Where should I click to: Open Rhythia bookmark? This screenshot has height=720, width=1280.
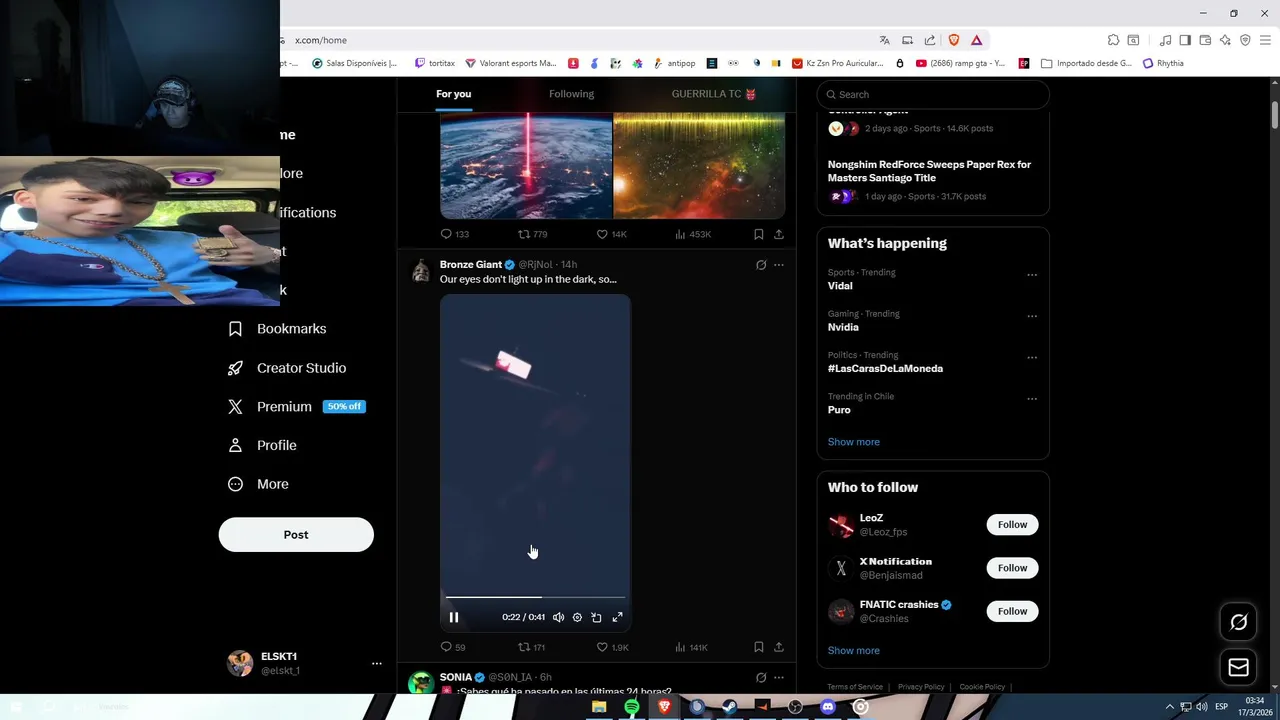point(1163,63)
